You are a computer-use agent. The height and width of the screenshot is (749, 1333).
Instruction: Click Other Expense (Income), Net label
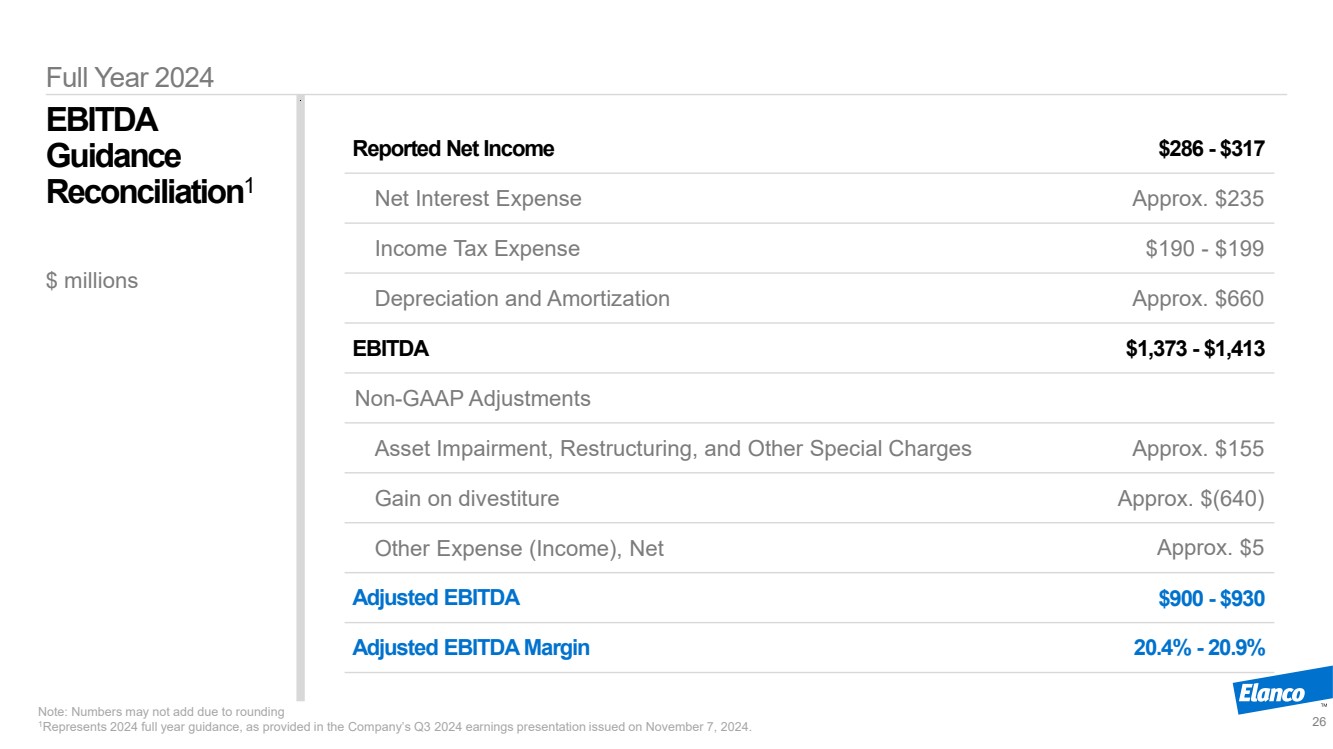pos(518,549)
